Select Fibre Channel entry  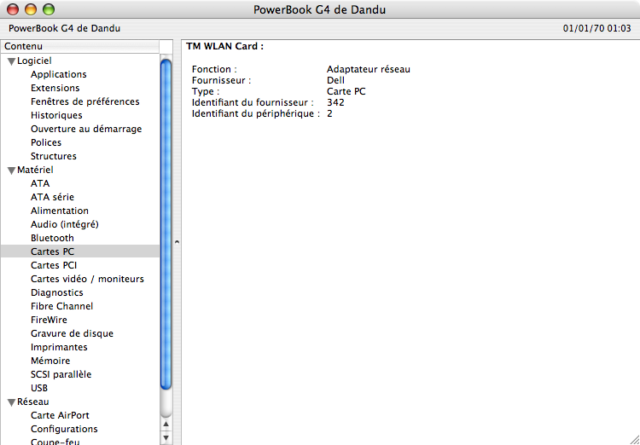[62, 306]
